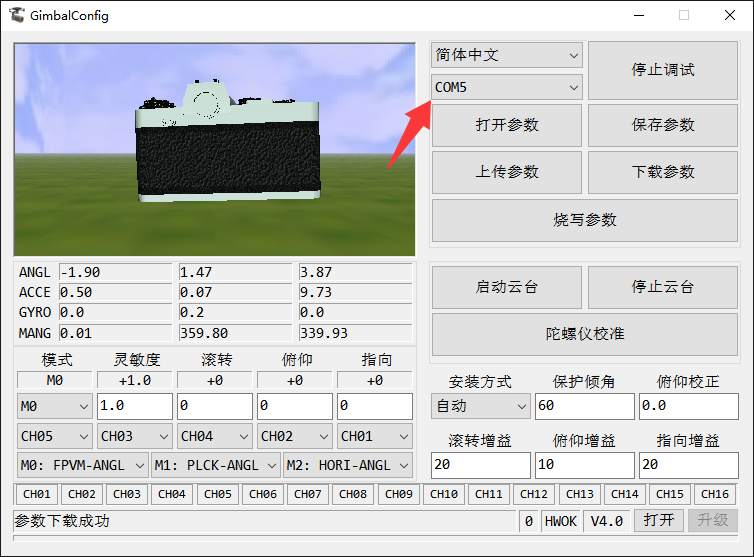Open the M2: HORI-ANGL dropdown
Viewport: 754px width, 557px height.
(x=348, y=465)
